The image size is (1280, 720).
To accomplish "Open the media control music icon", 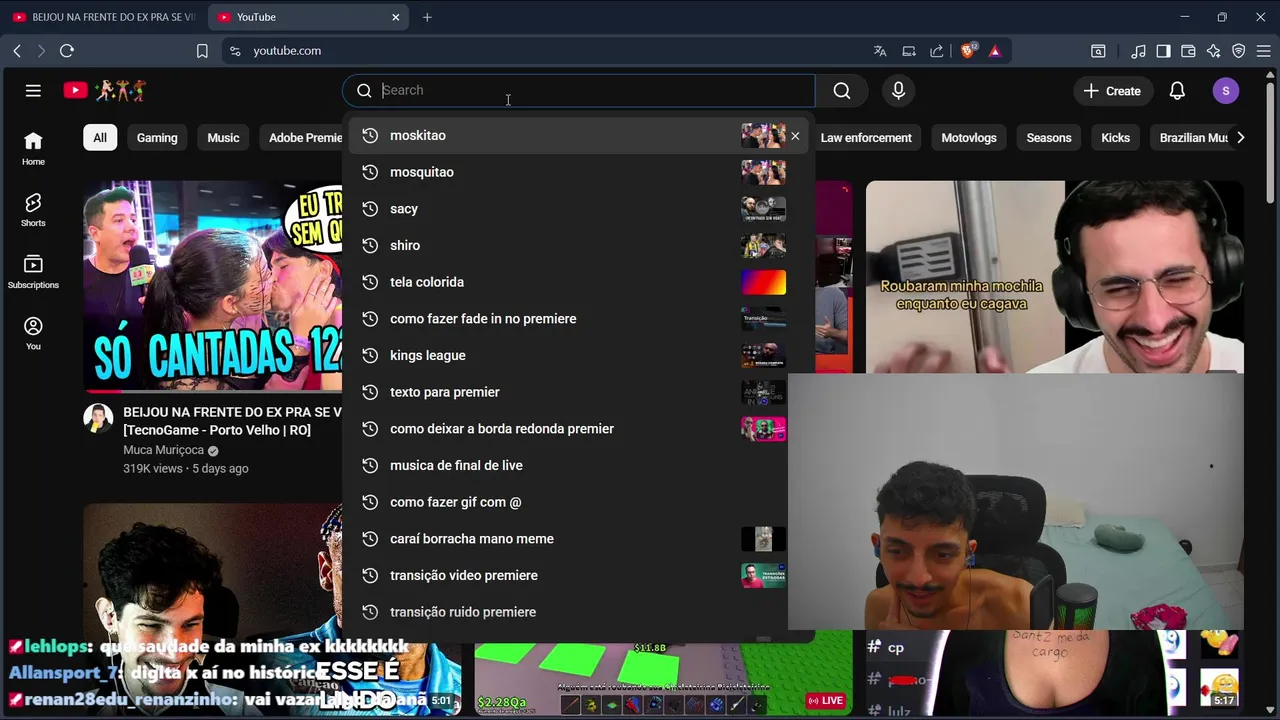I will (x=1138, y=51).
